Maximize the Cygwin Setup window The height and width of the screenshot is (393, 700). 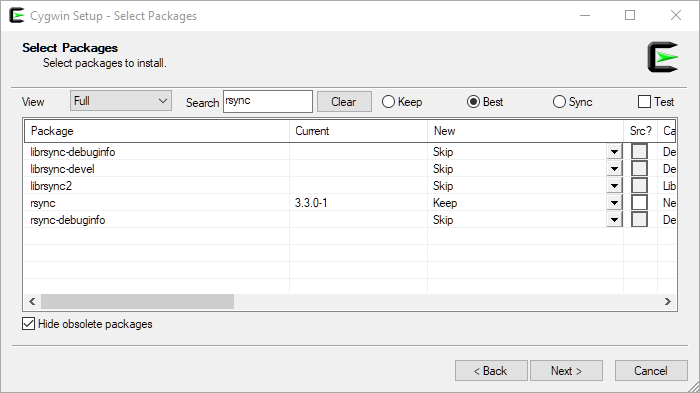pos(630,15)
